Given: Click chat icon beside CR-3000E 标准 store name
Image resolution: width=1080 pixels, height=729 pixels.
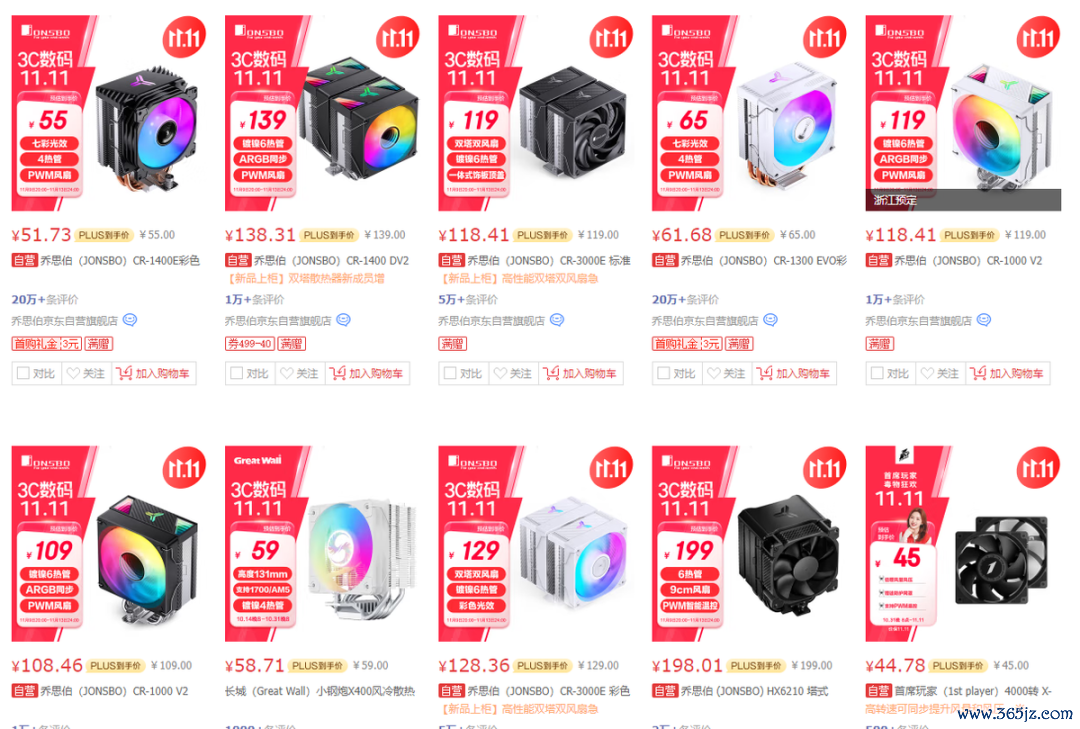Looking at the screenshot, I should pos(557,320).
